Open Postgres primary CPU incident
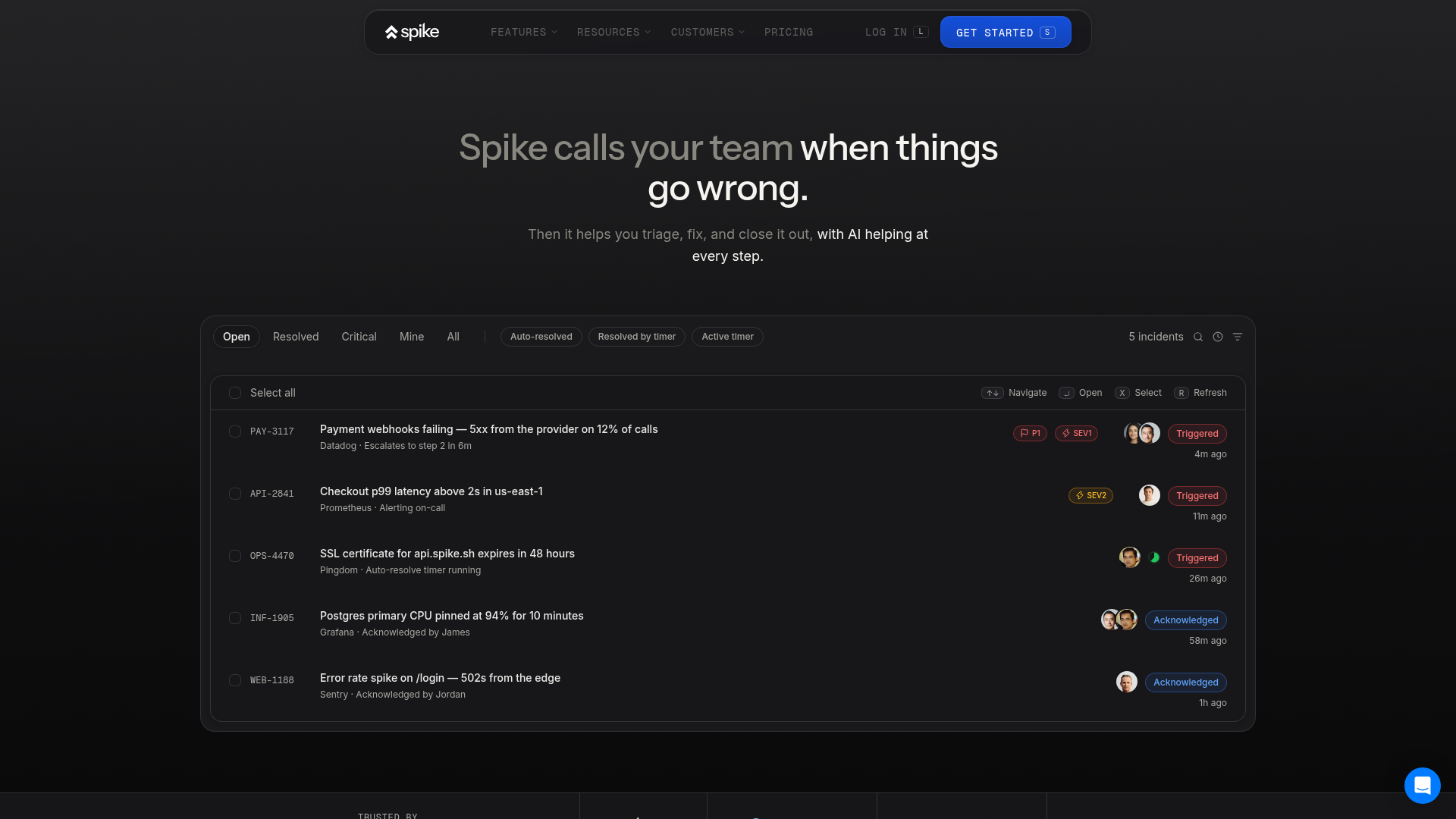 pyautogui.click(x=452, y=616)
